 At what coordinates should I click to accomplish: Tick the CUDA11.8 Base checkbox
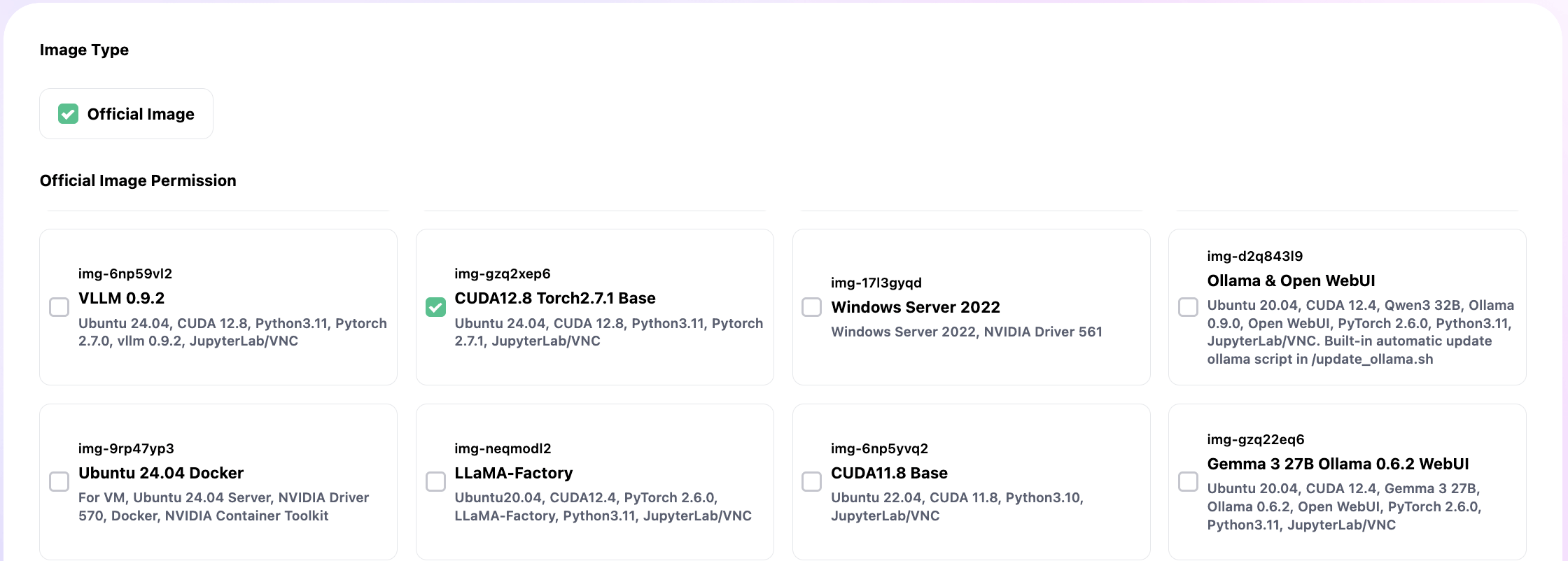point(811,481)
